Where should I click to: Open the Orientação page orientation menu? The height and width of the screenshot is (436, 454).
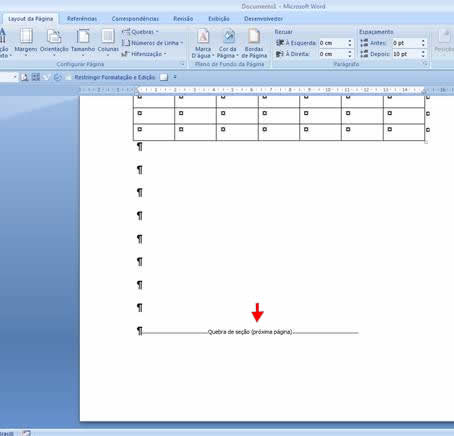point(54,43)
